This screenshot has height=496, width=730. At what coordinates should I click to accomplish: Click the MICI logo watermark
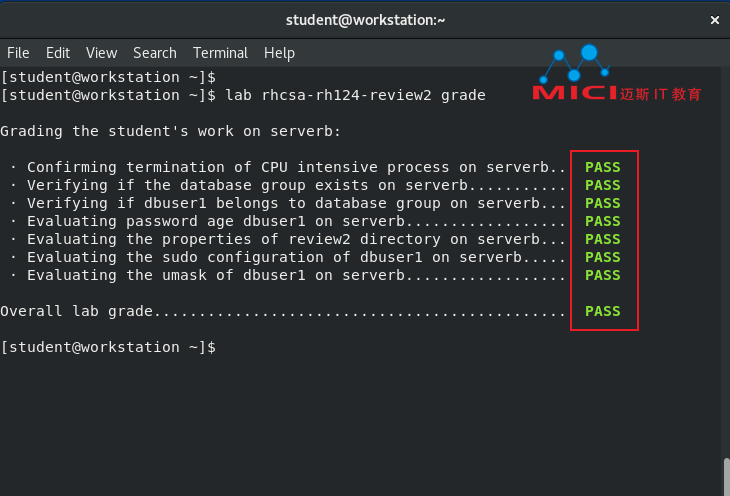617,73
